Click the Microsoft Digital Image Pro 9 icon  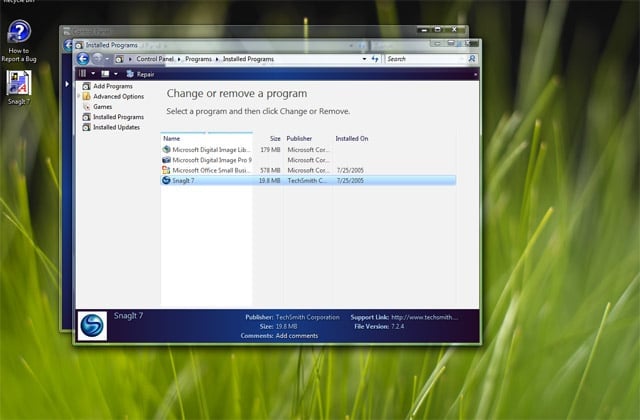click(166, 160)
